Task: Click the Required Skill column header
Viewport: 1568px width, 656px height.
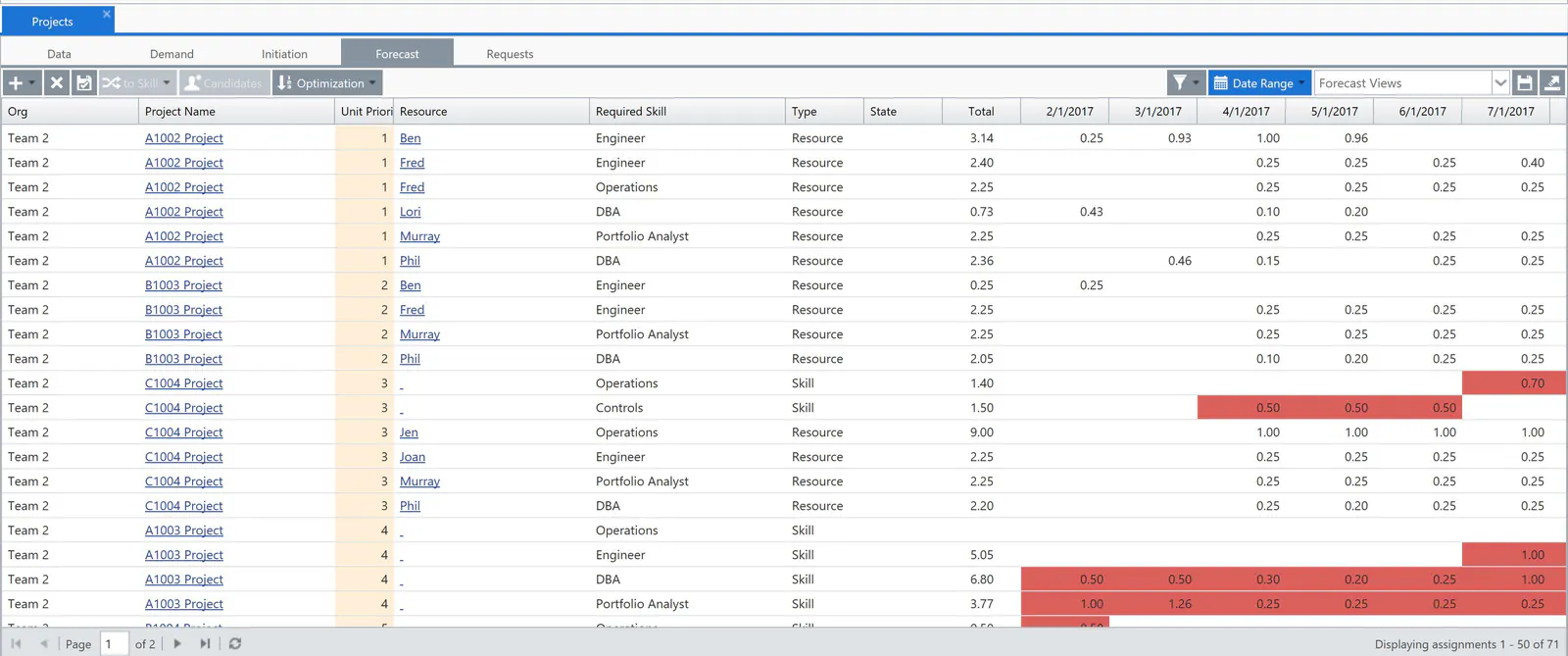Action: (687, 112)
